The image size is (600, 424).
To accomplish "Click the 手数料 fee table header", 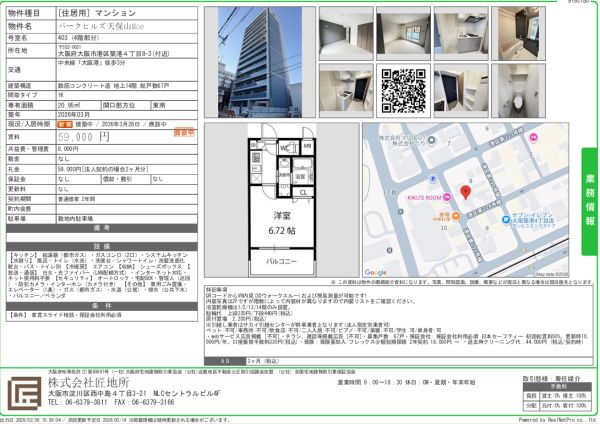I will [555, 386].
